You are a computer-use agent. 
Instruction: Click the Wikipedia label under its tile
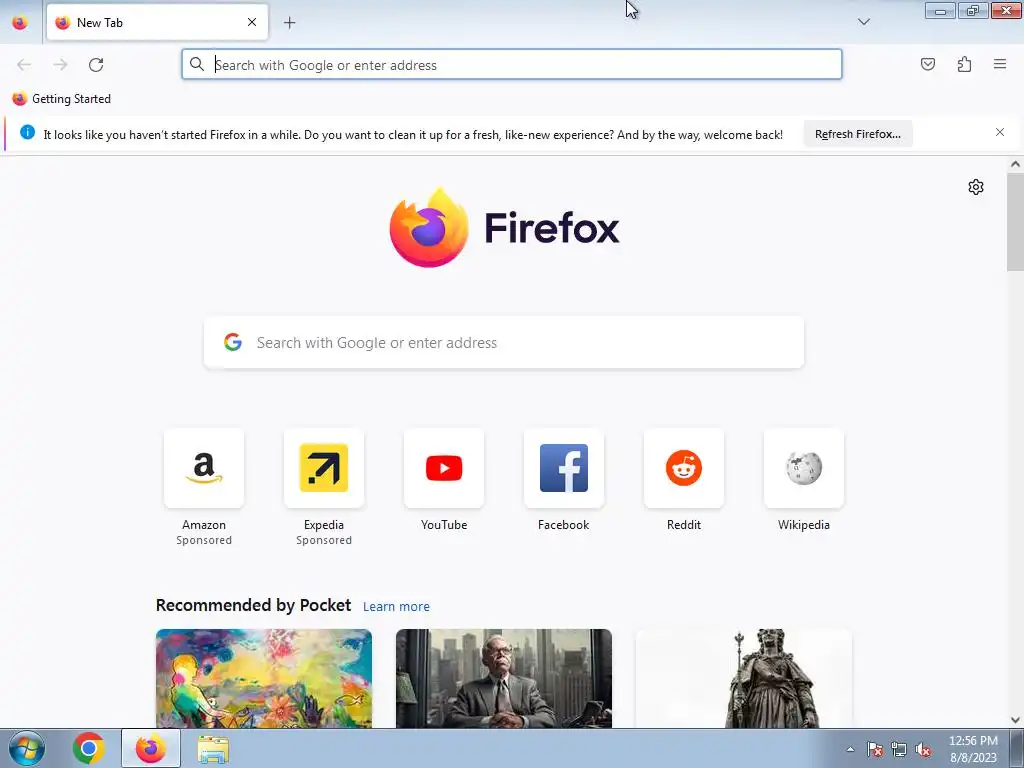804,525
